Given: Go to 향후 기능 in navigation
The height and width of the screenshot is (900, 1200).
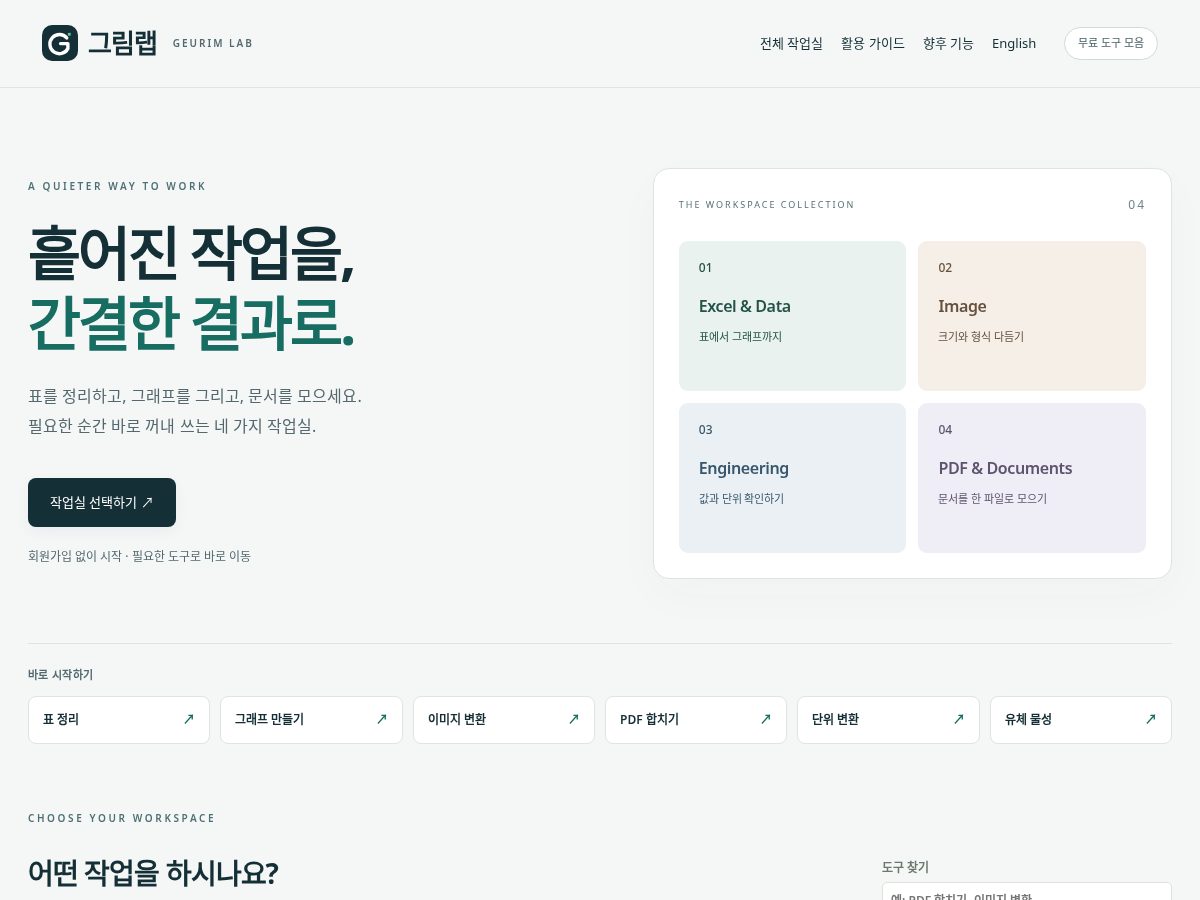Looking at the screenshot, I should 948,43.
